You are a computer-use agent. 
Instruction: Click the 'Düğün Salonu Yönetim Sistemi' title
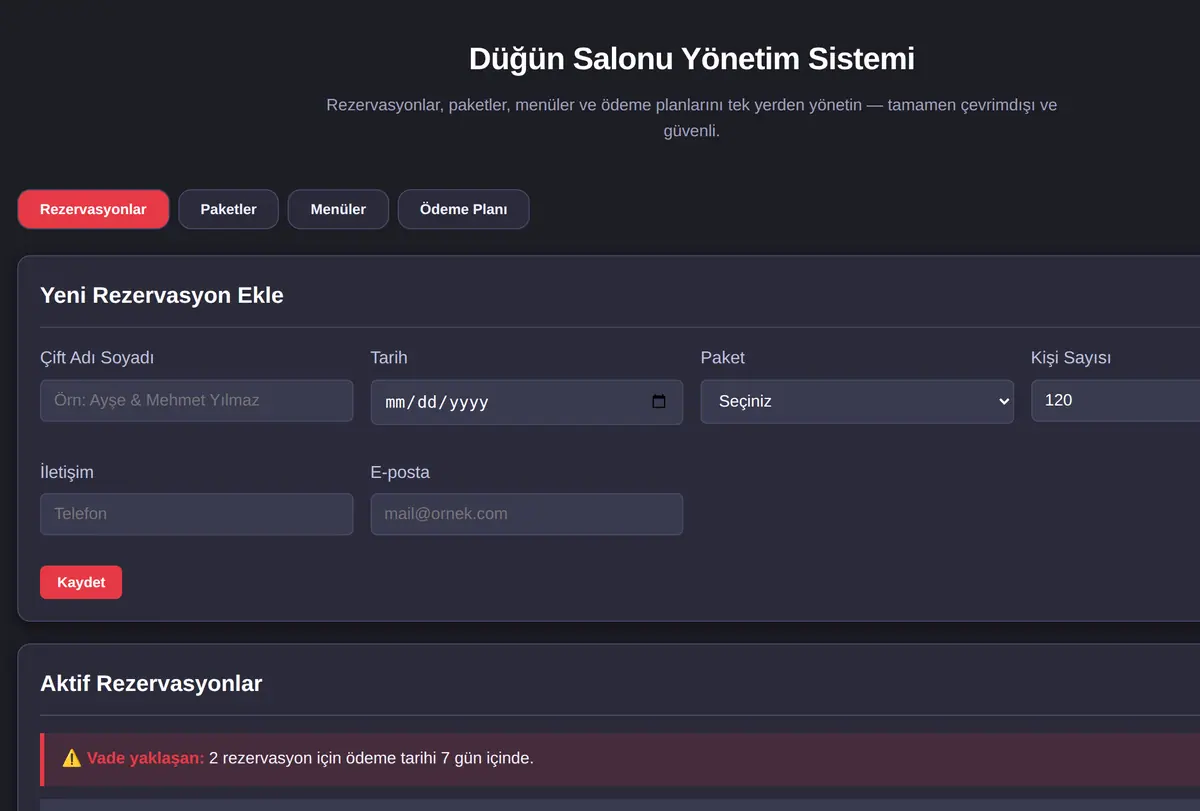692,58
